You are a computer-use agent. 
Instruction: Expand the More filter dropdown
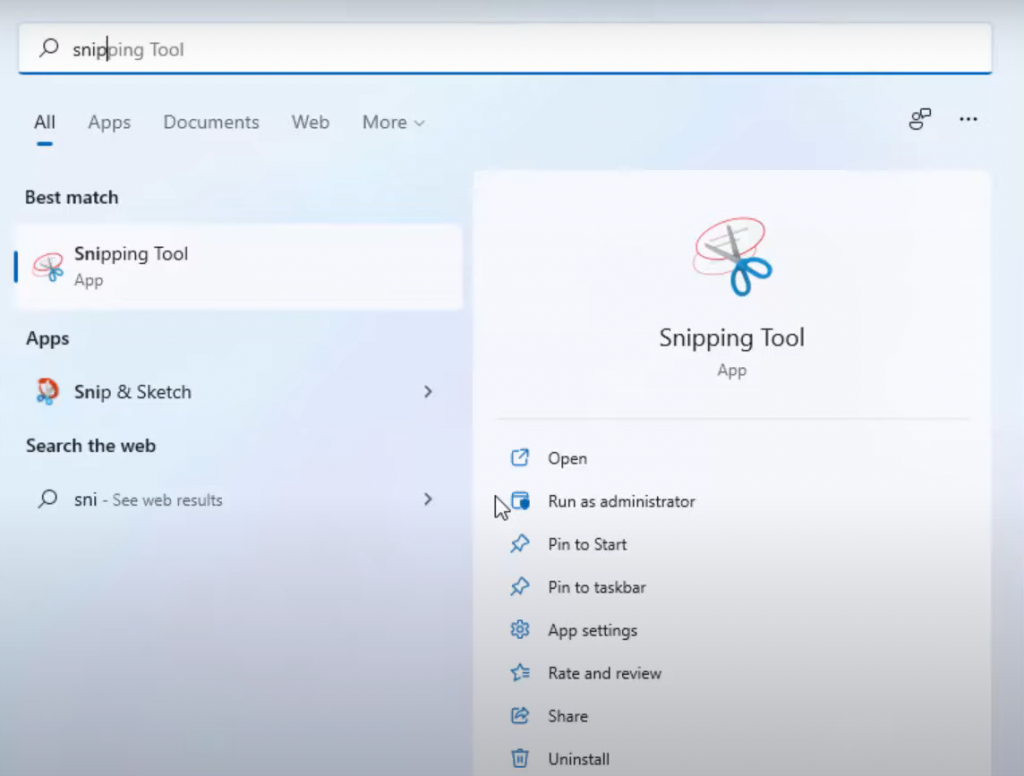393,122
